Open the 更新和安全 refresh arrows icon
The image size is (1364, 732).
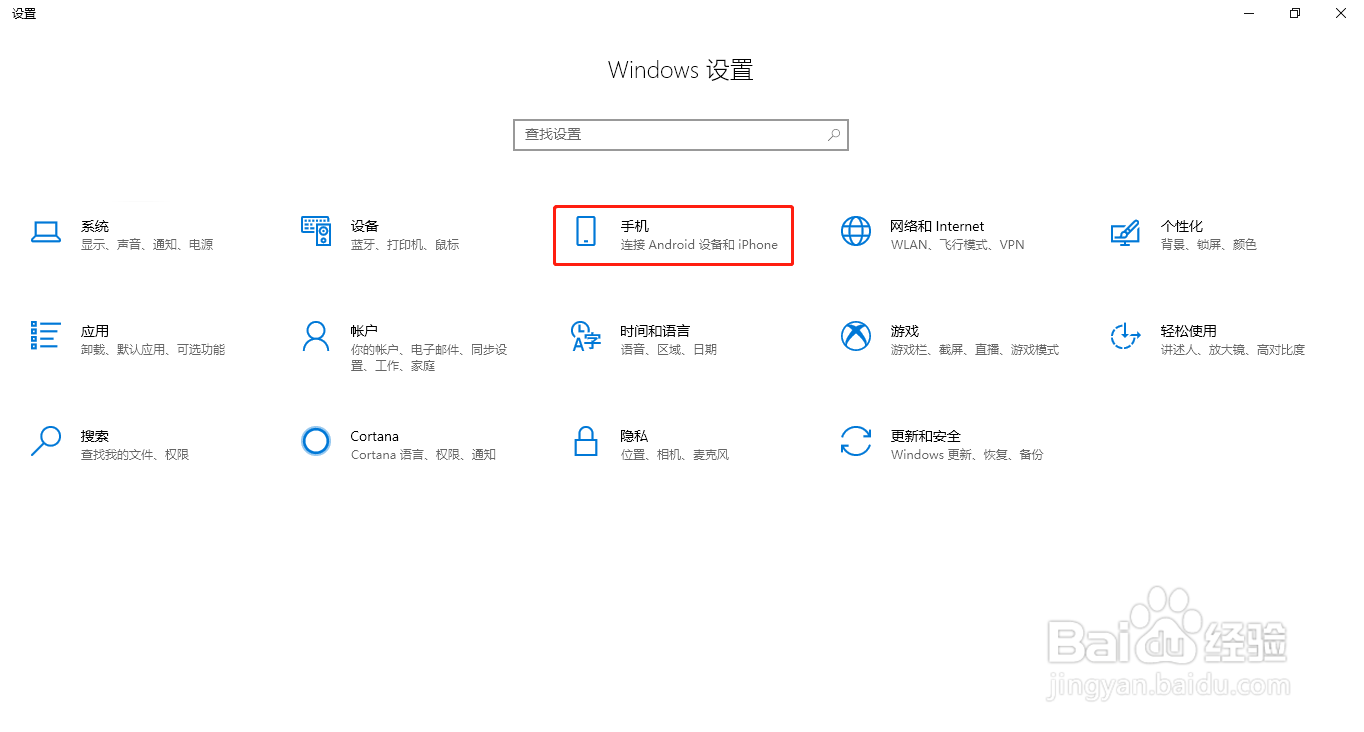point(856,441)
